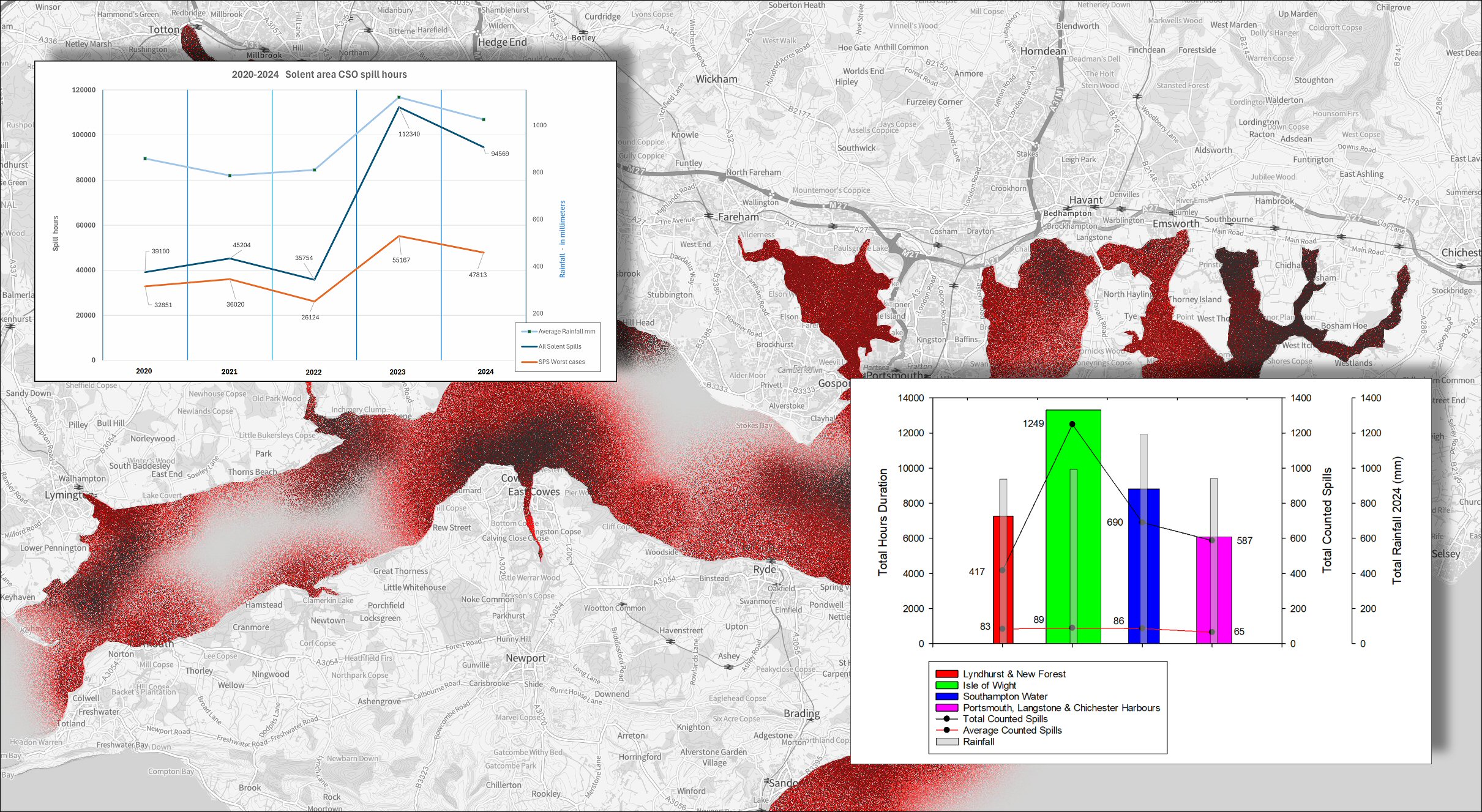Click the railway station icon beside Fareham
The width and height of the screenshot is (1482, 812).
[x=709, y=216]
